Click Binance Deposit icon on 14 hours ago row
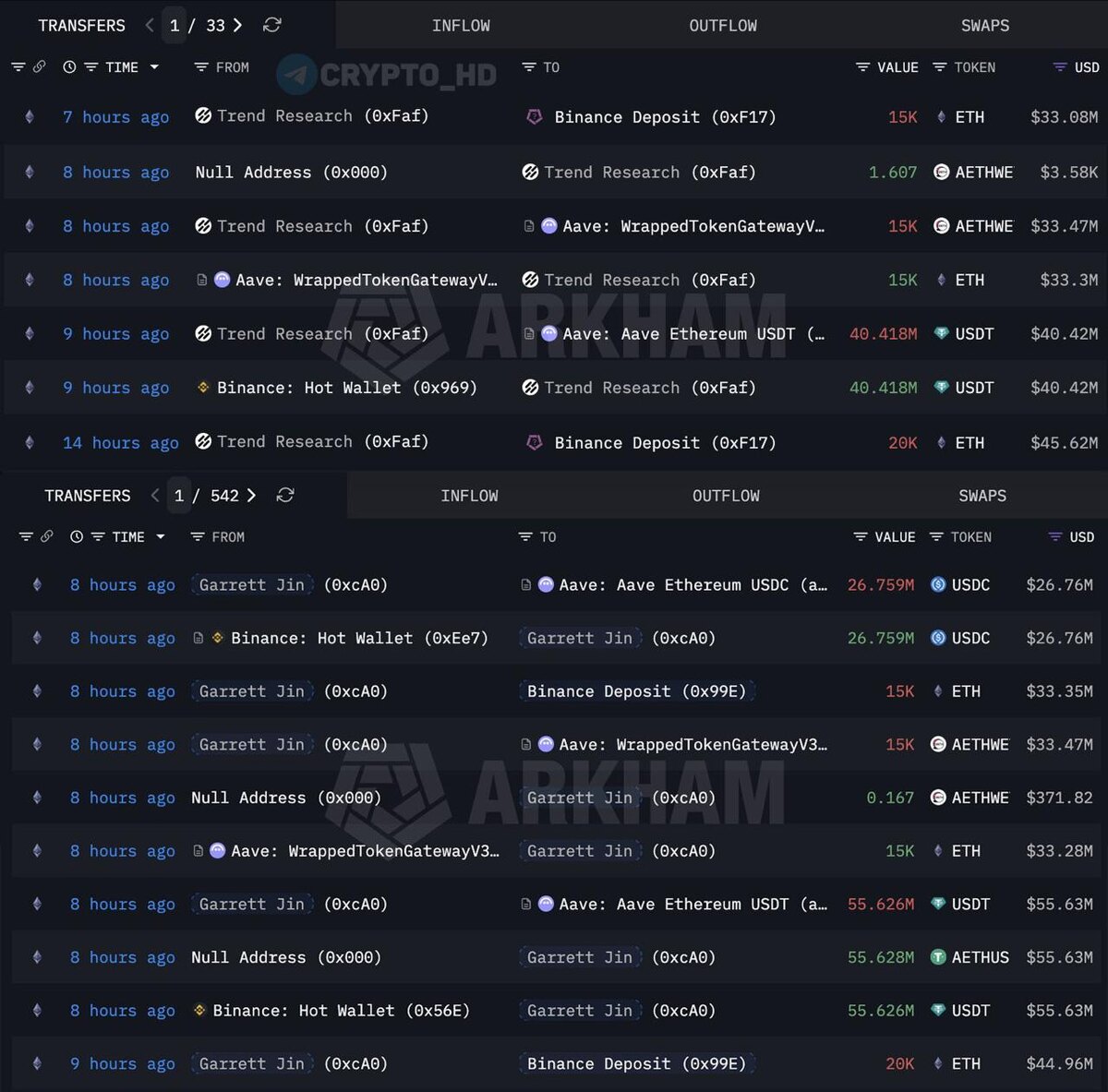The image size is (1108, 1092). click(x=534, y=443)
